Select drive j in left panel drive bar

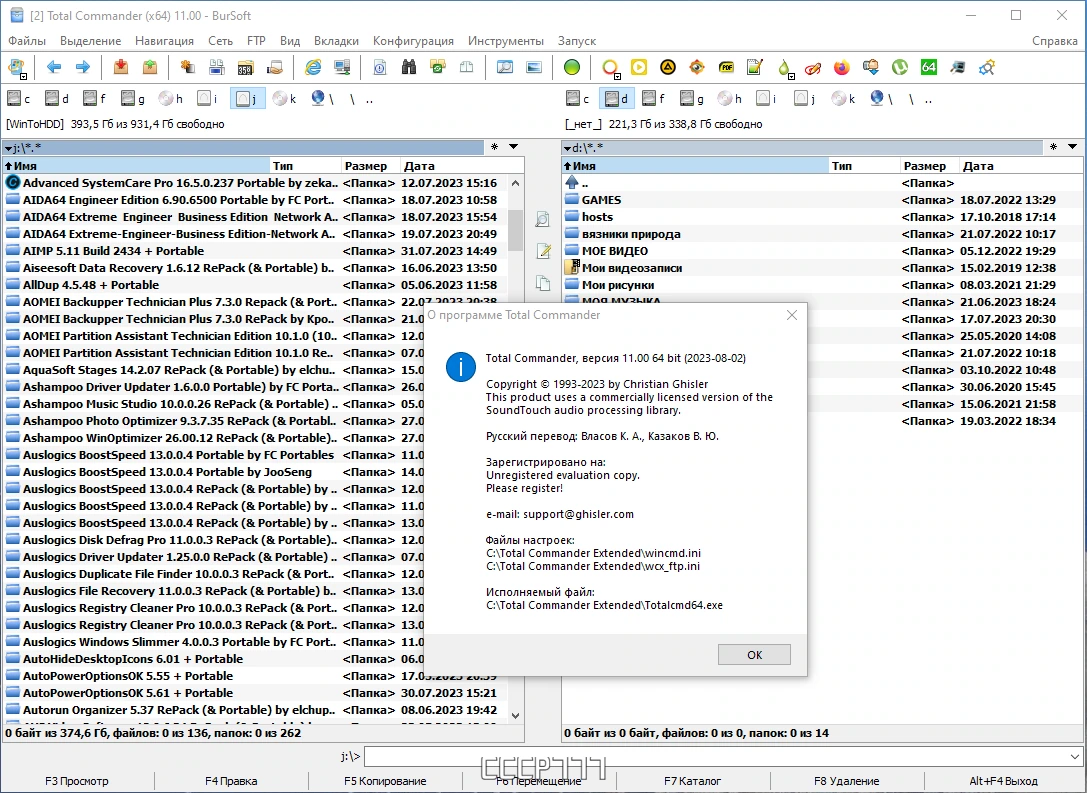pyautogui.click(x=247, y=99)
